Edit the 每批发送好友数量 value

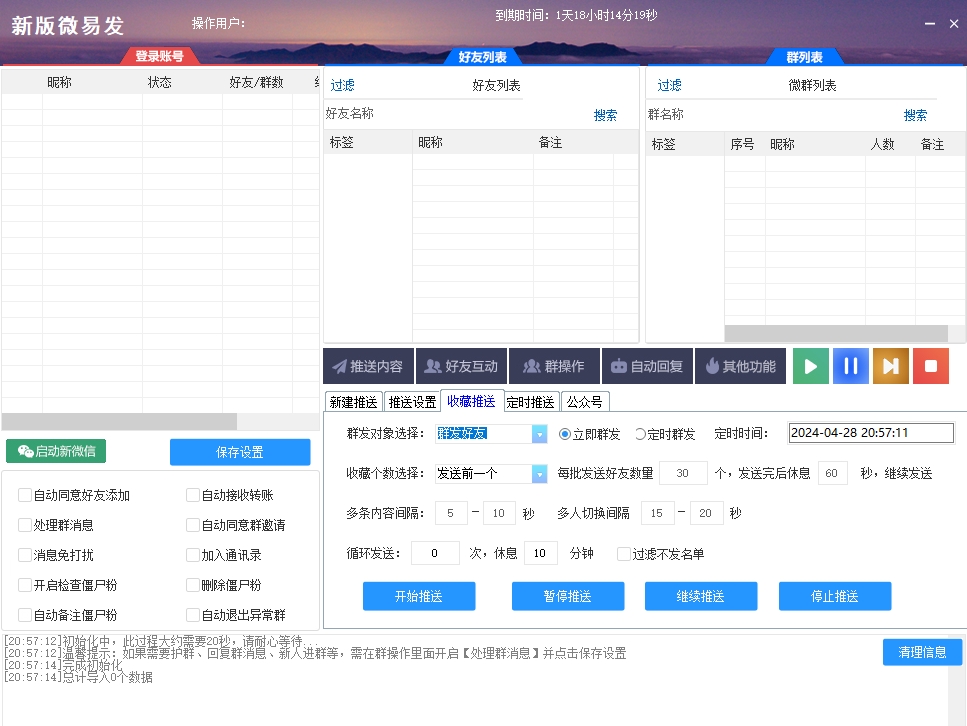(x=682, y=472)
